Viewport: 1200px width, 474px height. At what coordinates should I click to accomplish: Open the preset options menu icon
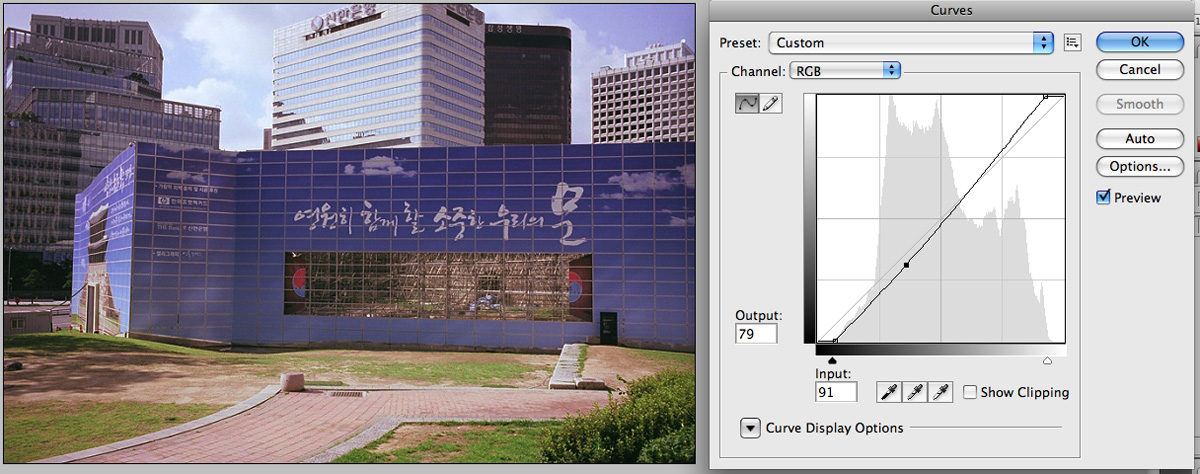coord(1073,42)
